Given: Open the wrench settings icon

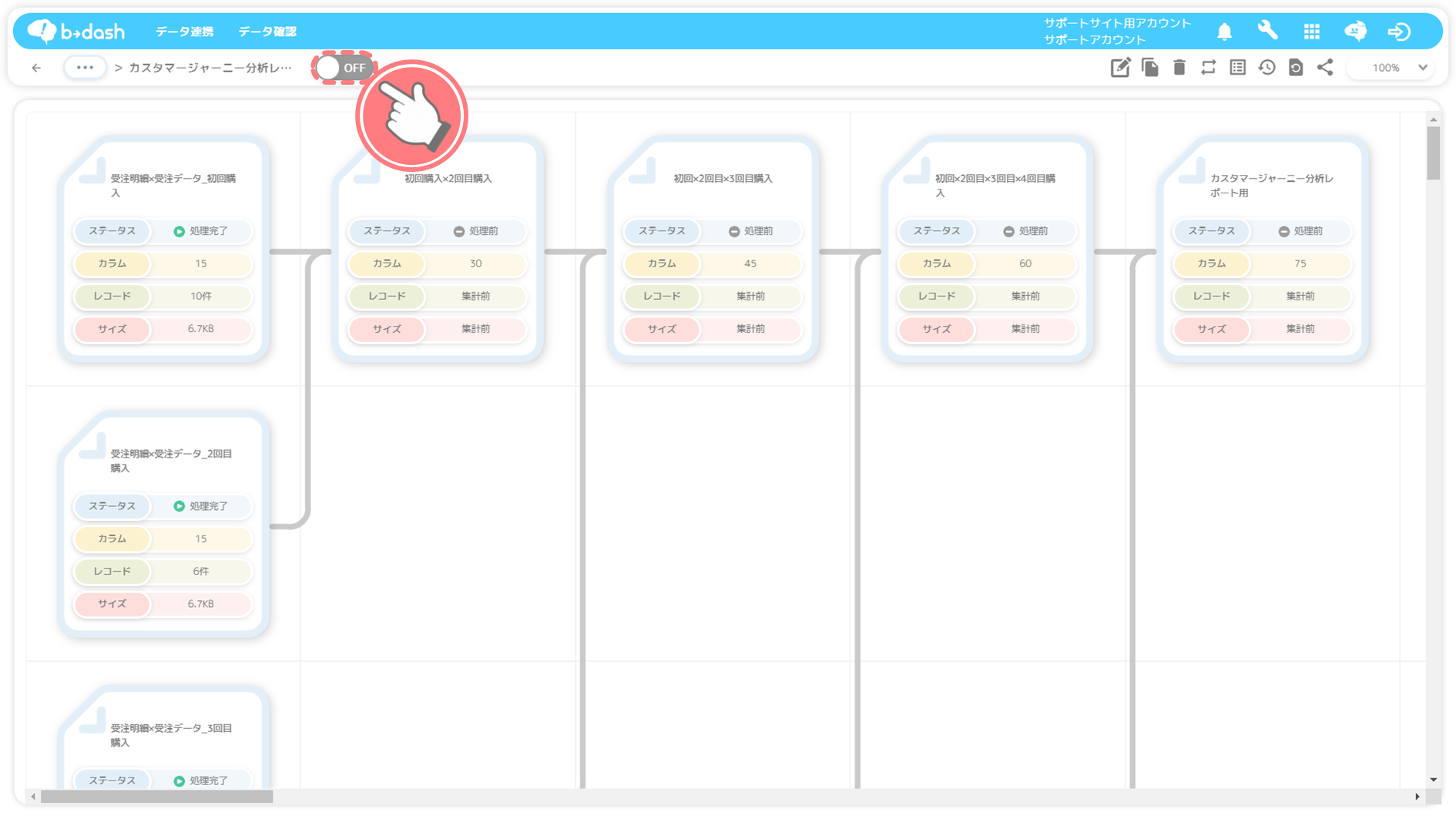Looking at the screenshot, I should click(x=1267, y=31).
